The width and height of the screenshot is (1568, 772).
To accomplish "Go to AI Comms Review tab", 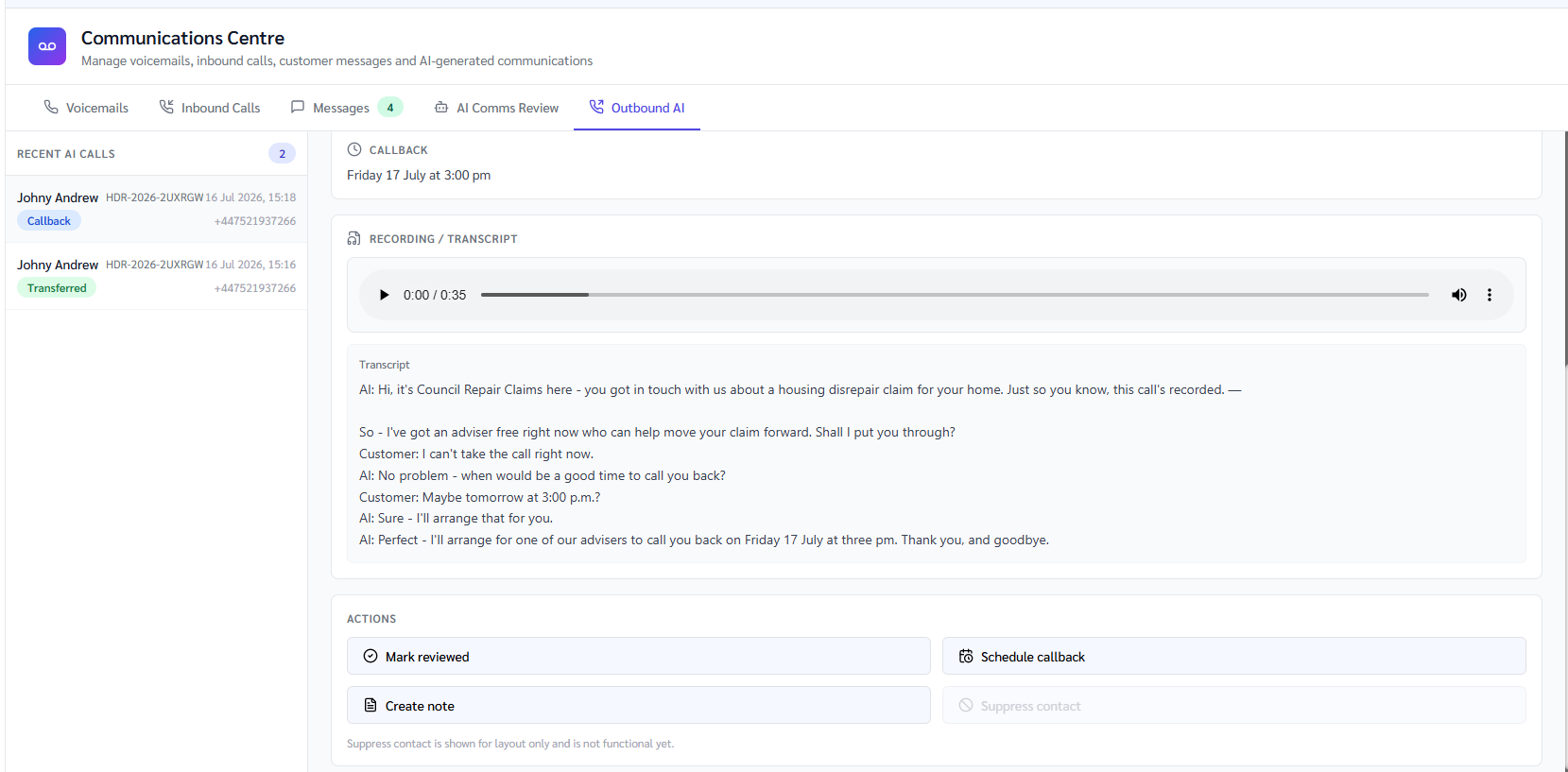I will [496, 108].
